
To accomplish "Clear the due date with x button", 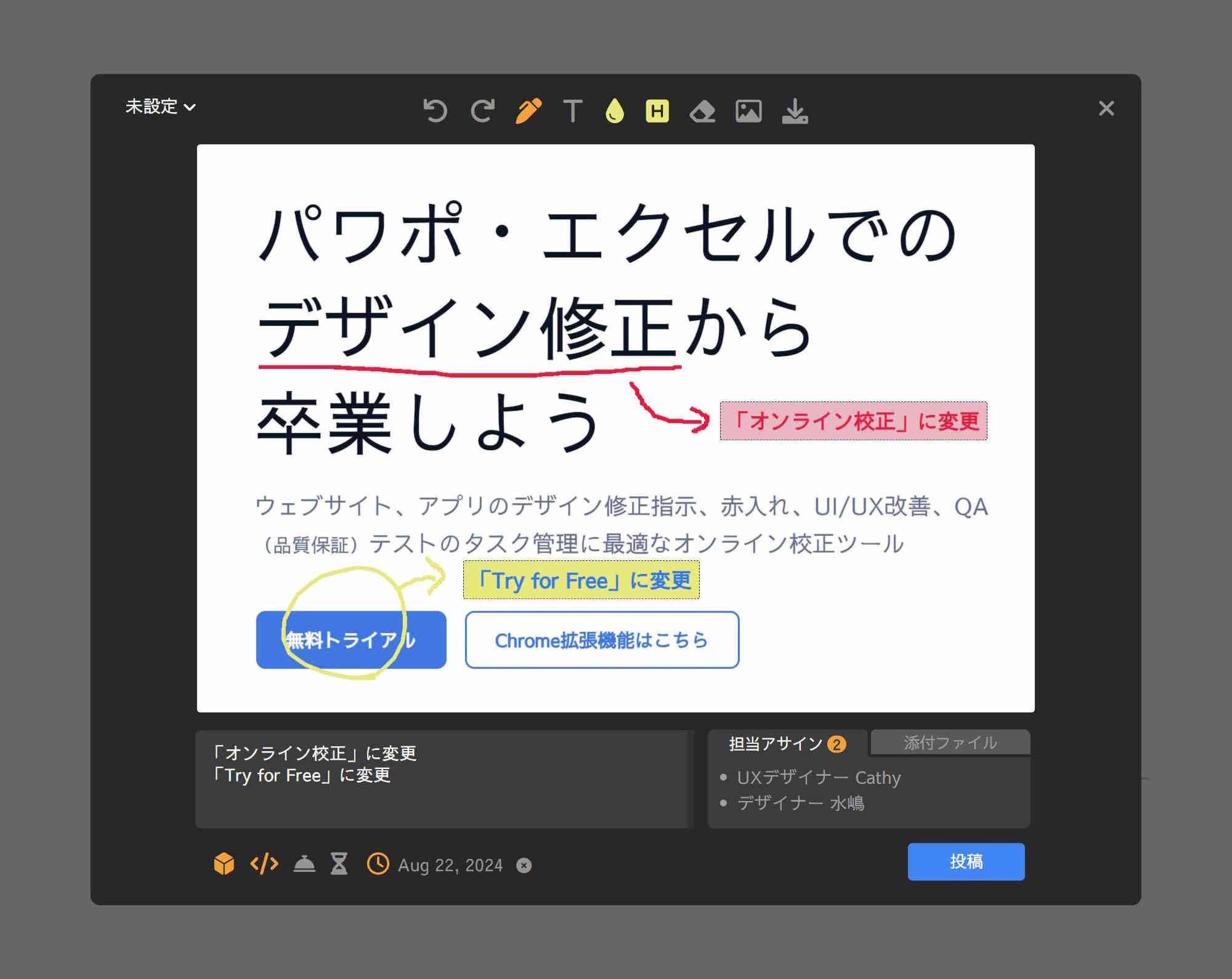I will click(x=524, y=865).
